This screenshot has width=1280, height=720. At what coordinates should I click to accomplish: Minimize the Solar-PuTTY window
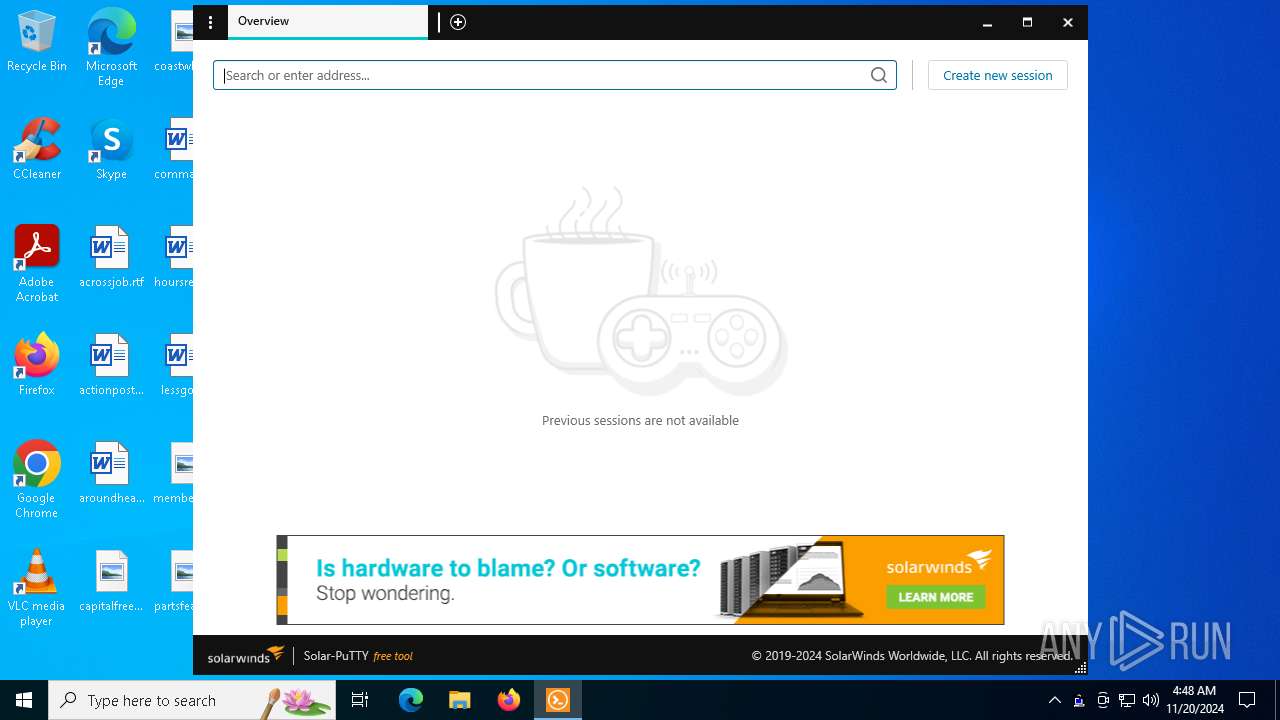(987, 22)
